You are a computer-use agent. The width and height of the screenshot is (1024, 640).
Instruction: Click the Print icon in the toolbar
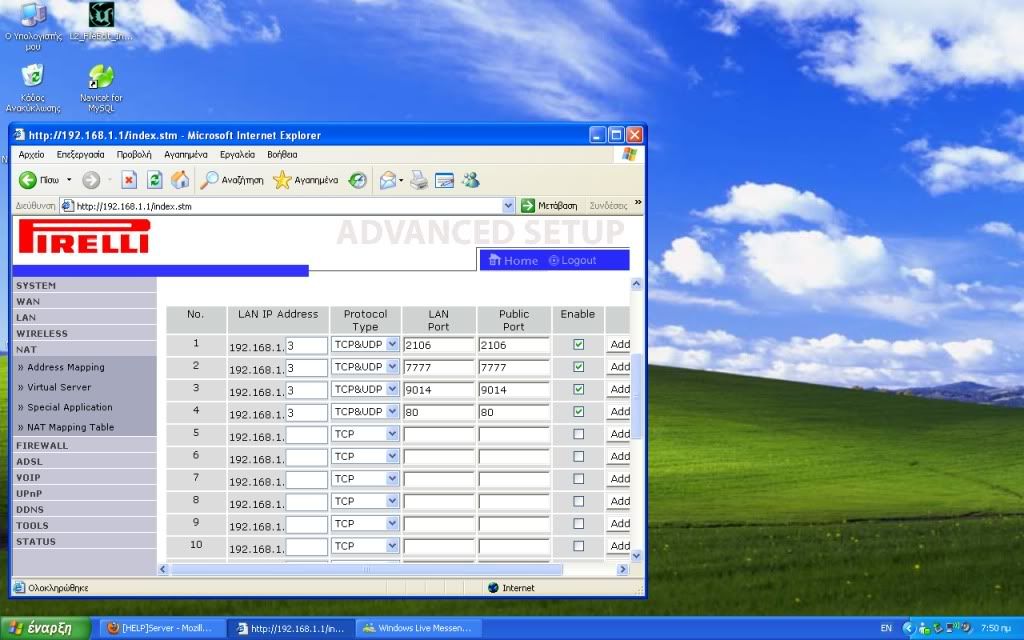419,180
